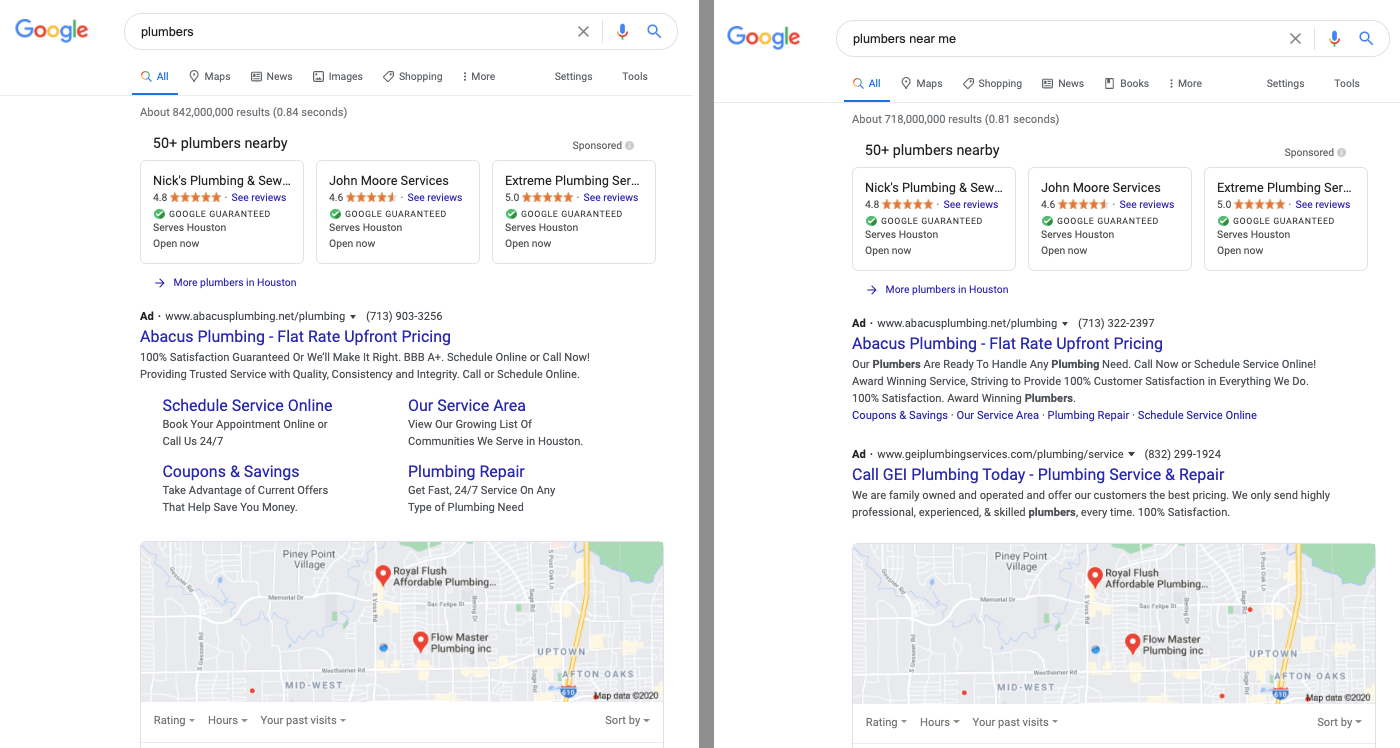
Task: Open the News tab in the left window
Action: [271, 77]
